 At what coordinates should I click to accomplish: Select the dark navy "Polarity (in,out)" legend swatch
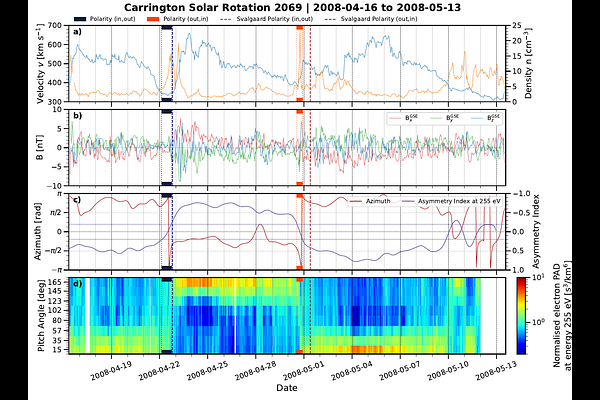point(79,19)
